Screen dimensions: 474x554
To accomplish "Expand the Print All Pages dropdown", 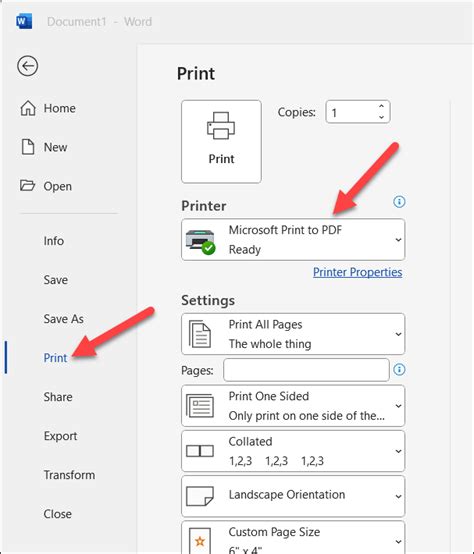I will tap(293, 334).
